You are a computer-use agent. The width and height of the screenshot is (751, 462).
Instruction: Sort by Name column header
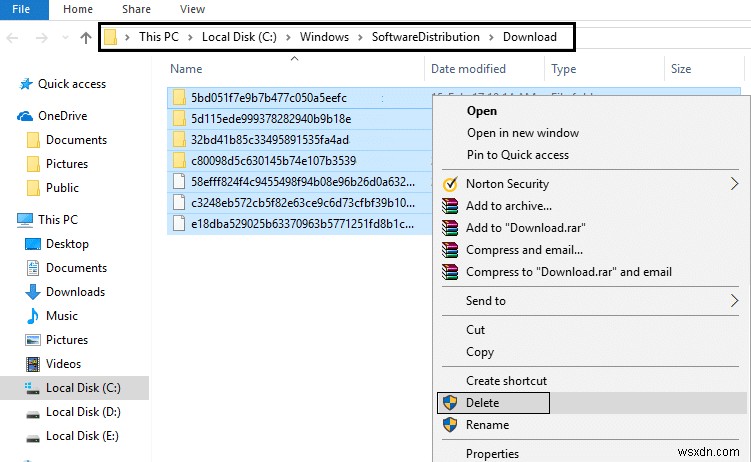(186, 69)
